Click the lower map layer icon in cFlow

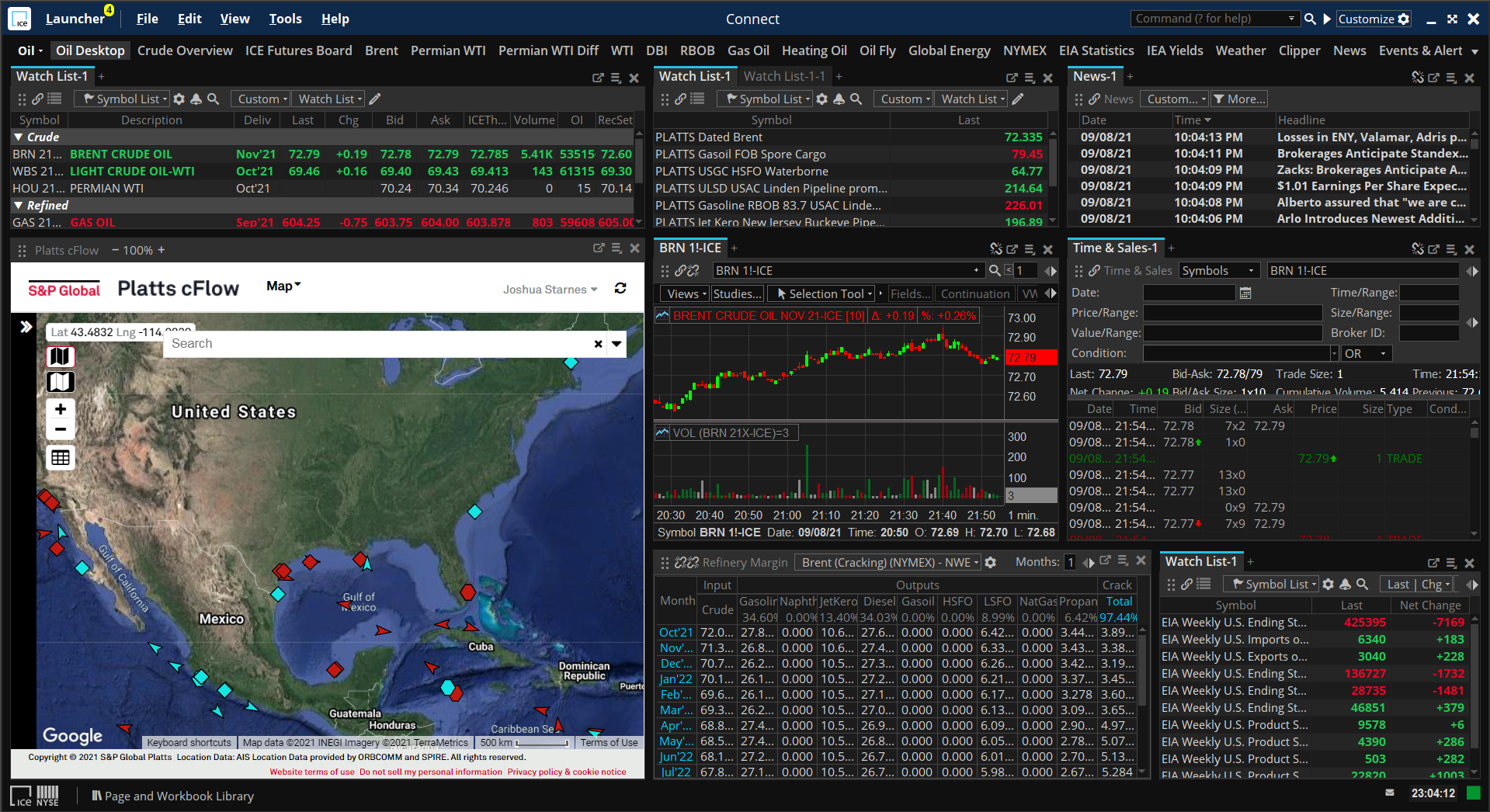click(x=61, y=382)
